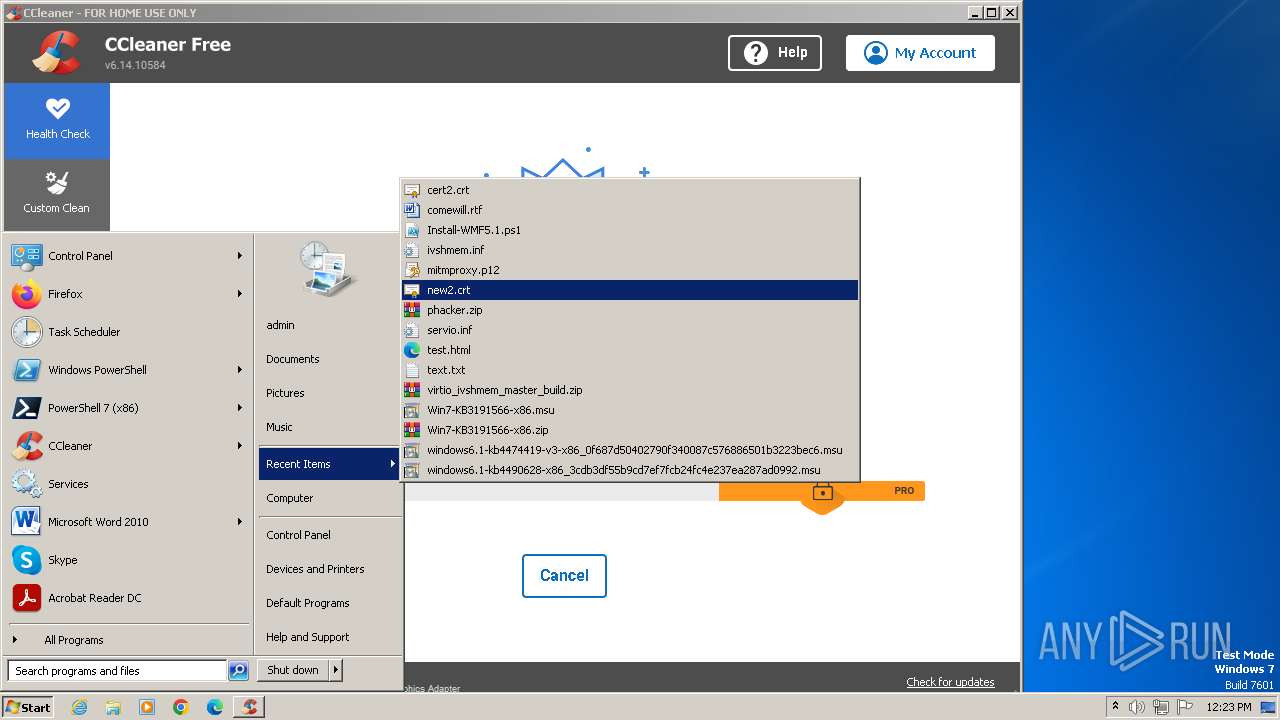Screen dimensions: 1280x720
Task: Open Shut down options arrow
Action: (x=336, y=670)
